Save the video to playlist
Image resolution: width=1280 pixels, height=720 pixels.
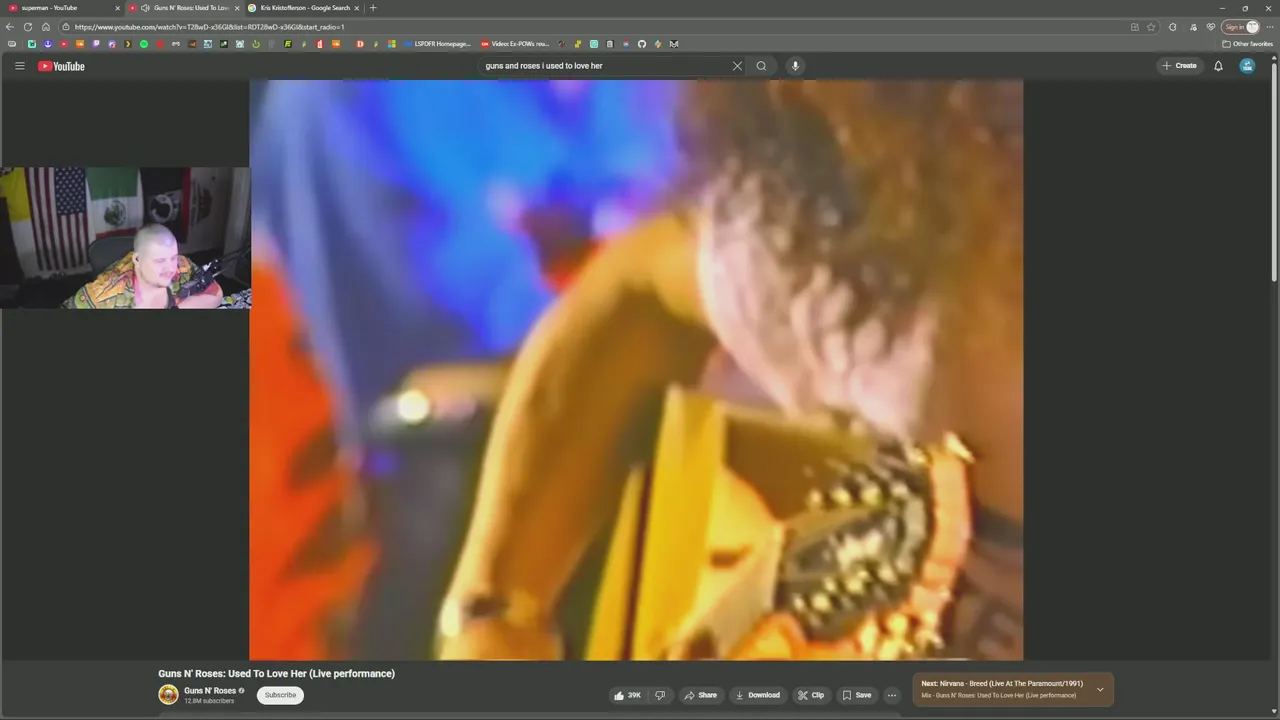[856, 695]
